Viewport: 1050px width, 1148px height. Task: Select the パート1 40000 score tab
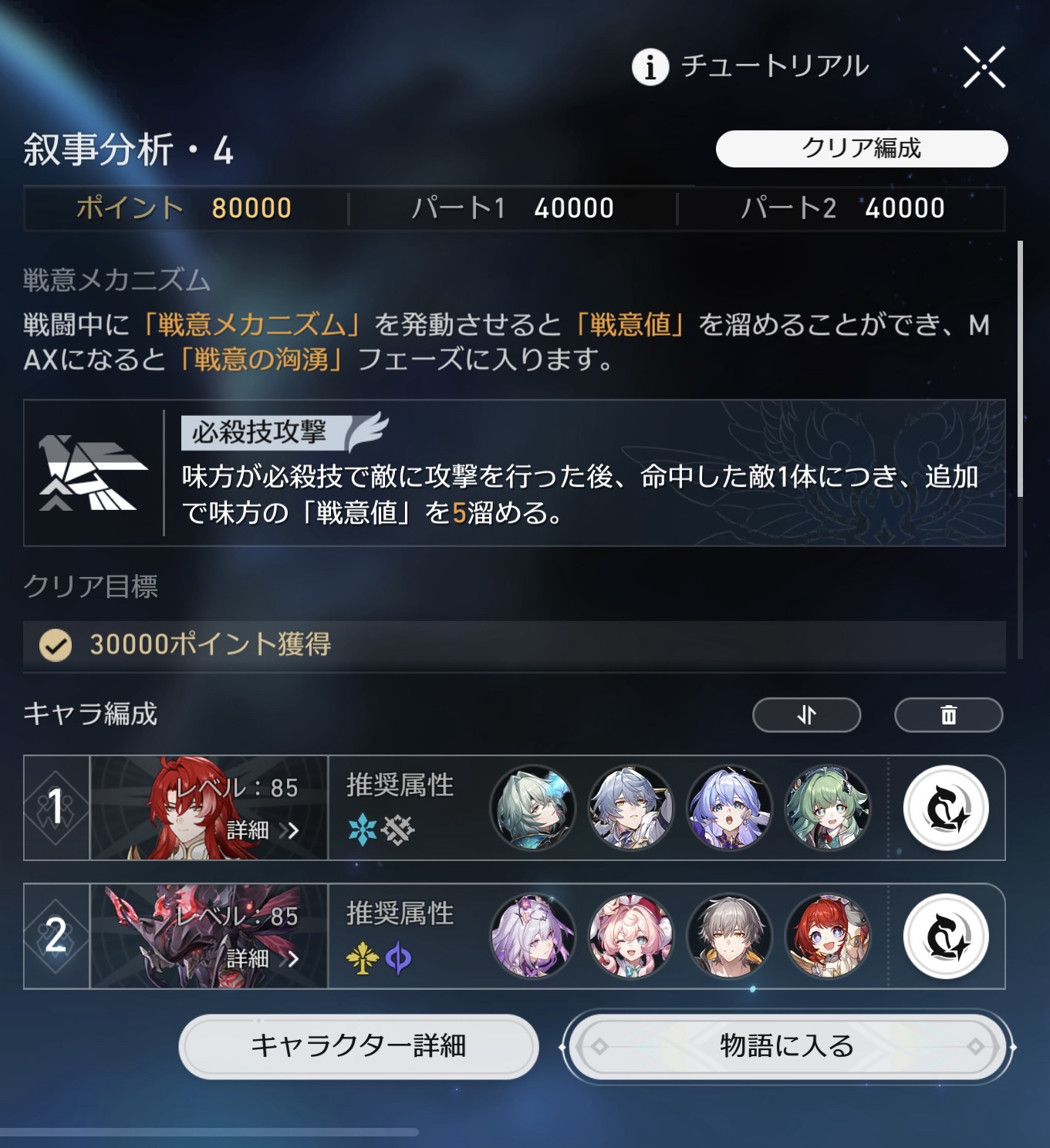coord(513,208)
